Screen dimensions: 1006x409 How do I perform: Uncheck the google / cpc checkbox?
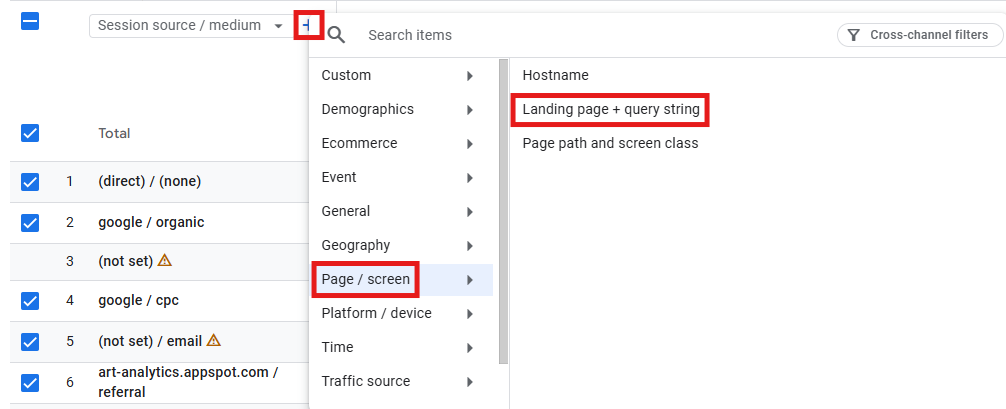pos(30,300)
